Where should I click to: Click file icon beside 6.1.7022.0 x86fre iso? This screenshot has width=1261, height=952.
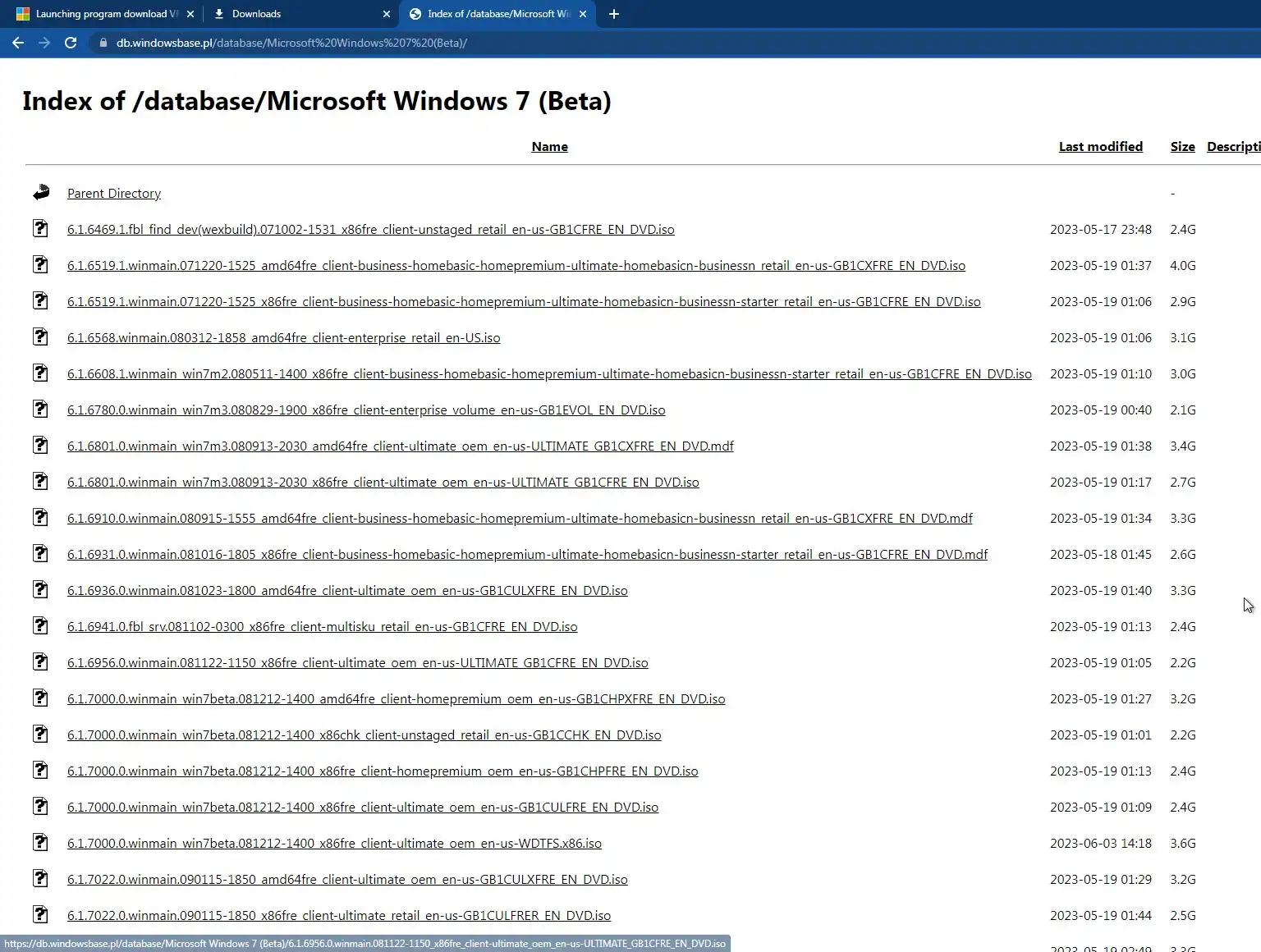click(x=40, y=914)
